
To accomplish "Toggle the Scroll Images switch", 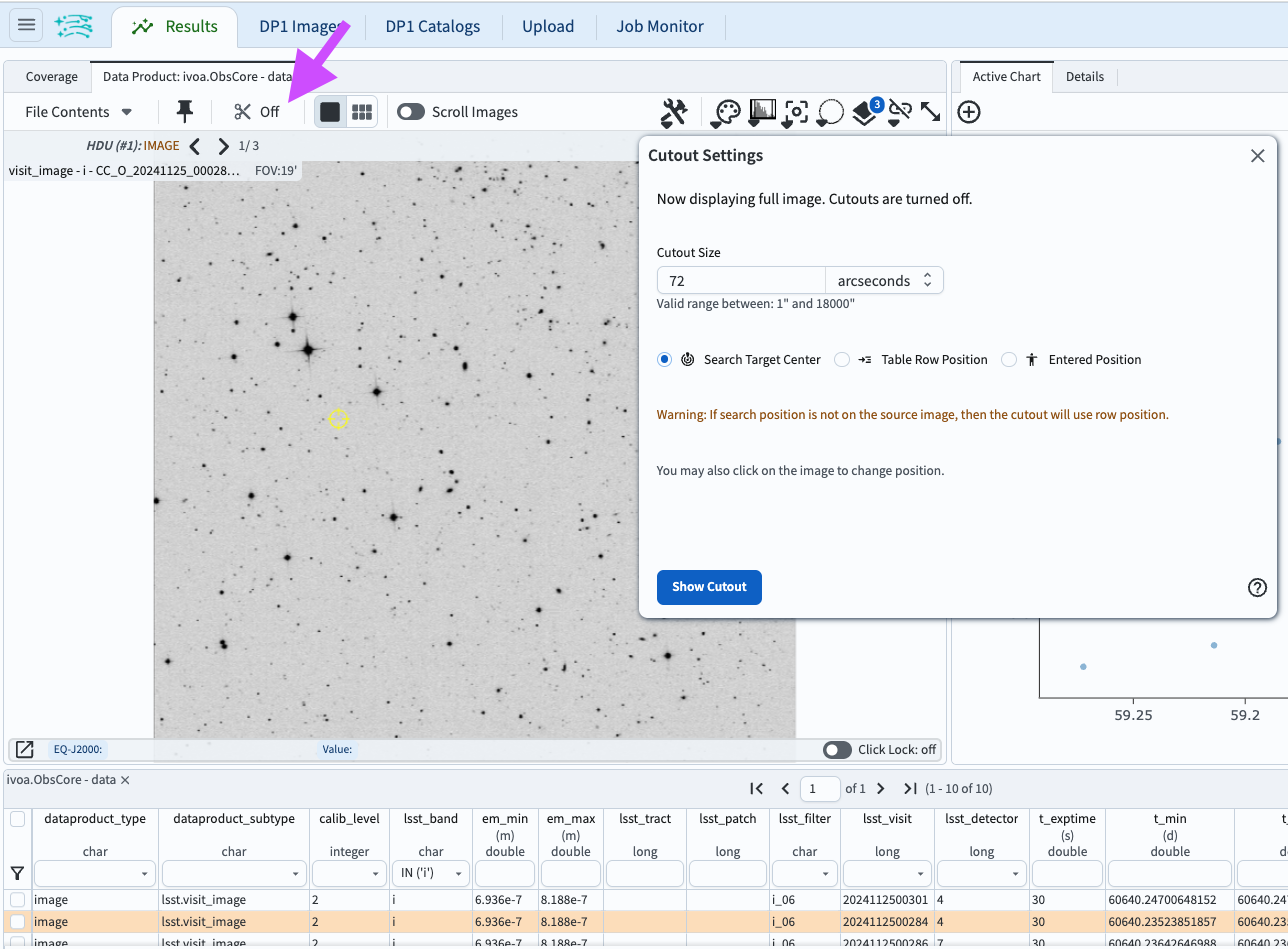I will (409, 112).
